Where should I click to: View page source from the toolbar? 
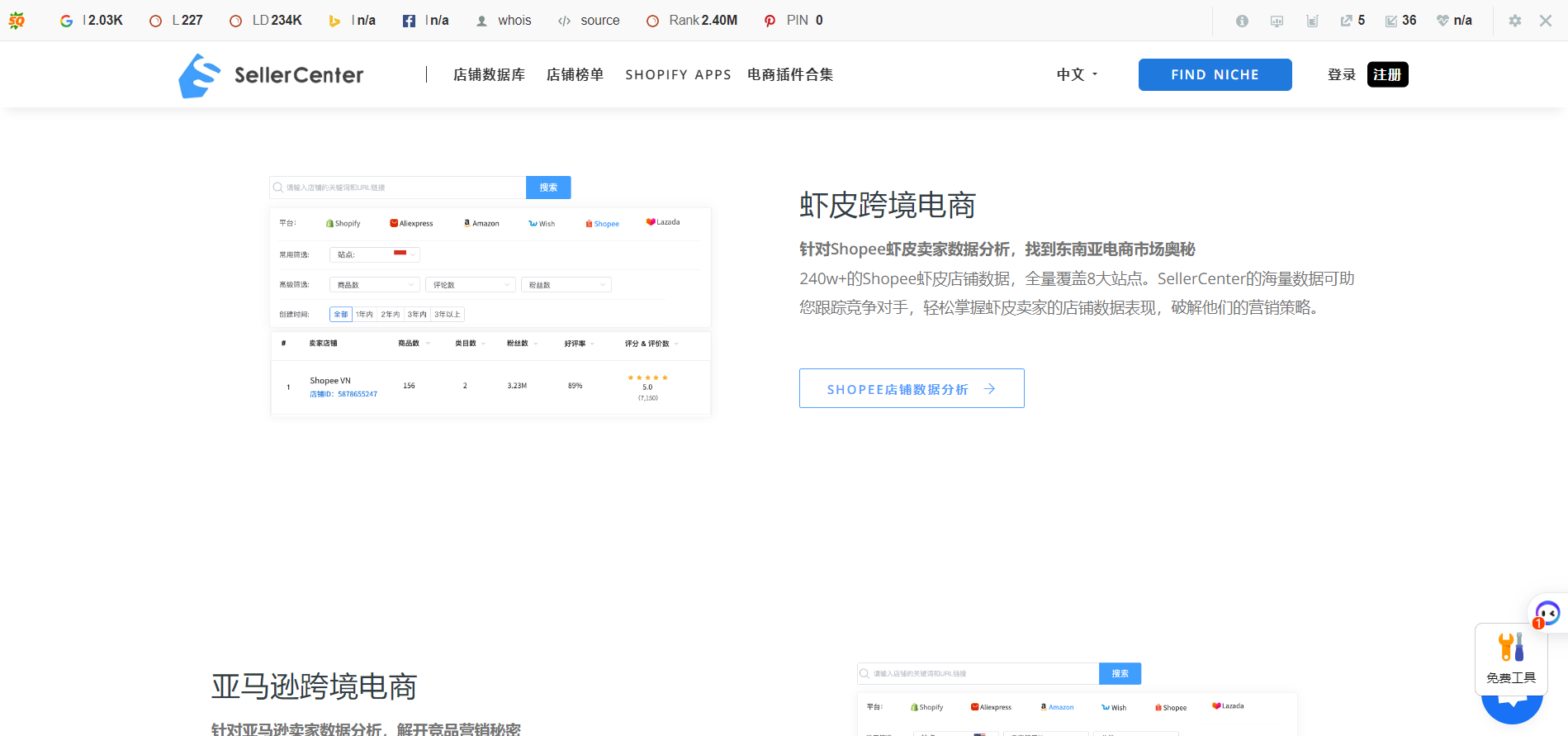[x=589, y=21]
